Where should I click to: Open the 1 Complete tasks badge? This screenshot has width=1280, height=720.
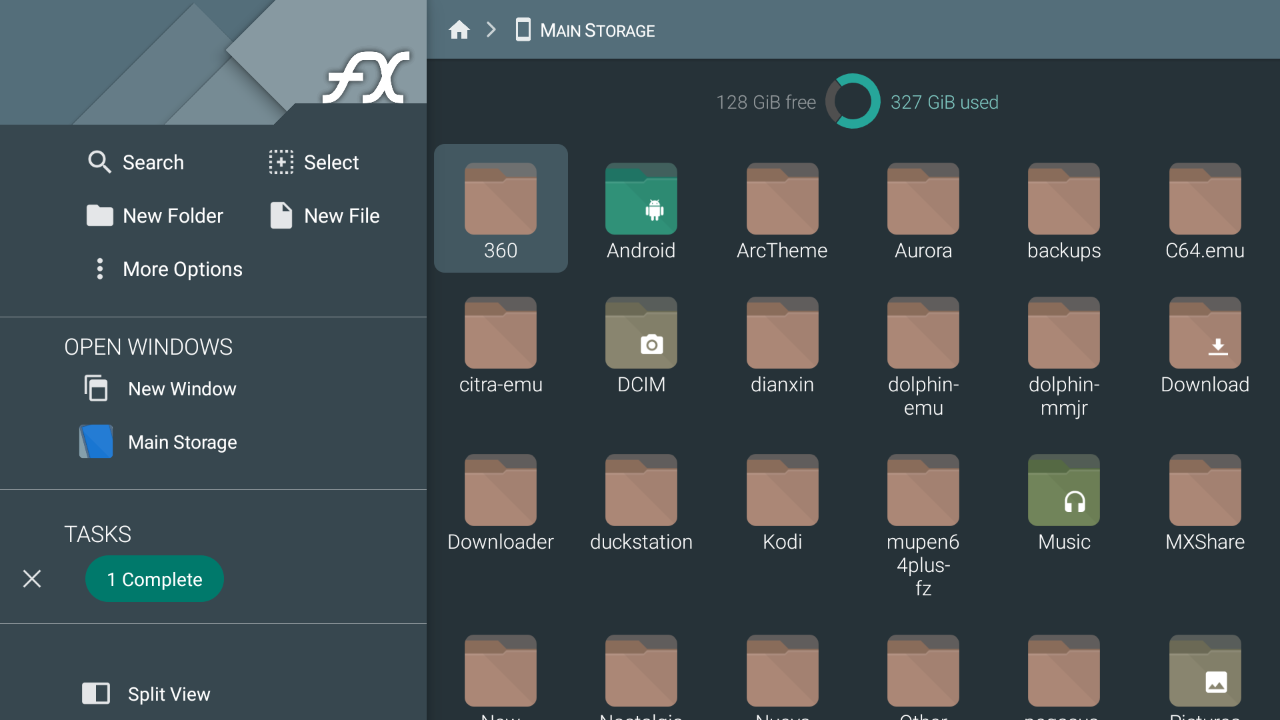(155, 579)
